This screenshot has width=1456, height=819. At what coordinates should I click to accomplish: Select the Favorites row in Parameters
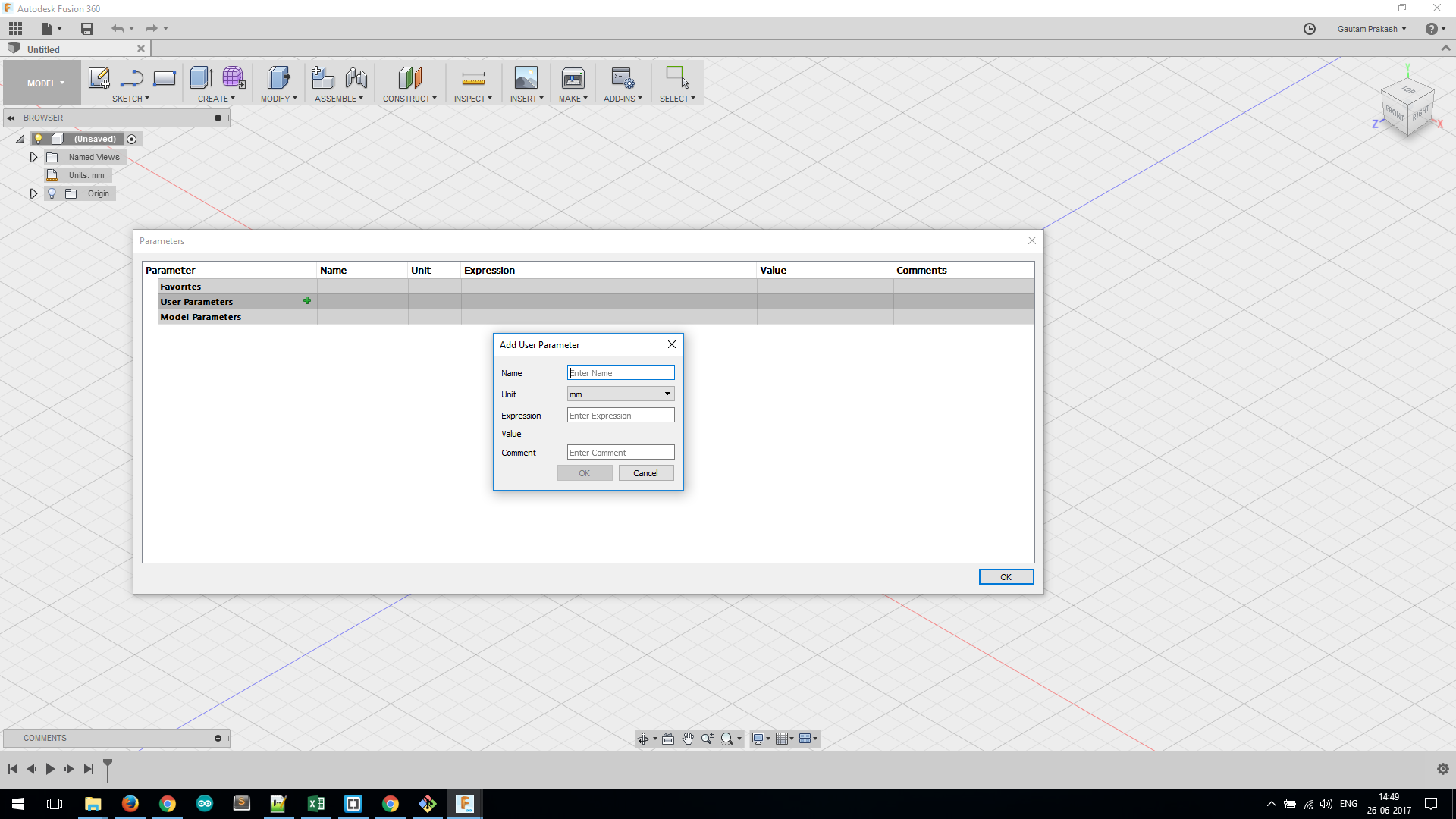595,287
